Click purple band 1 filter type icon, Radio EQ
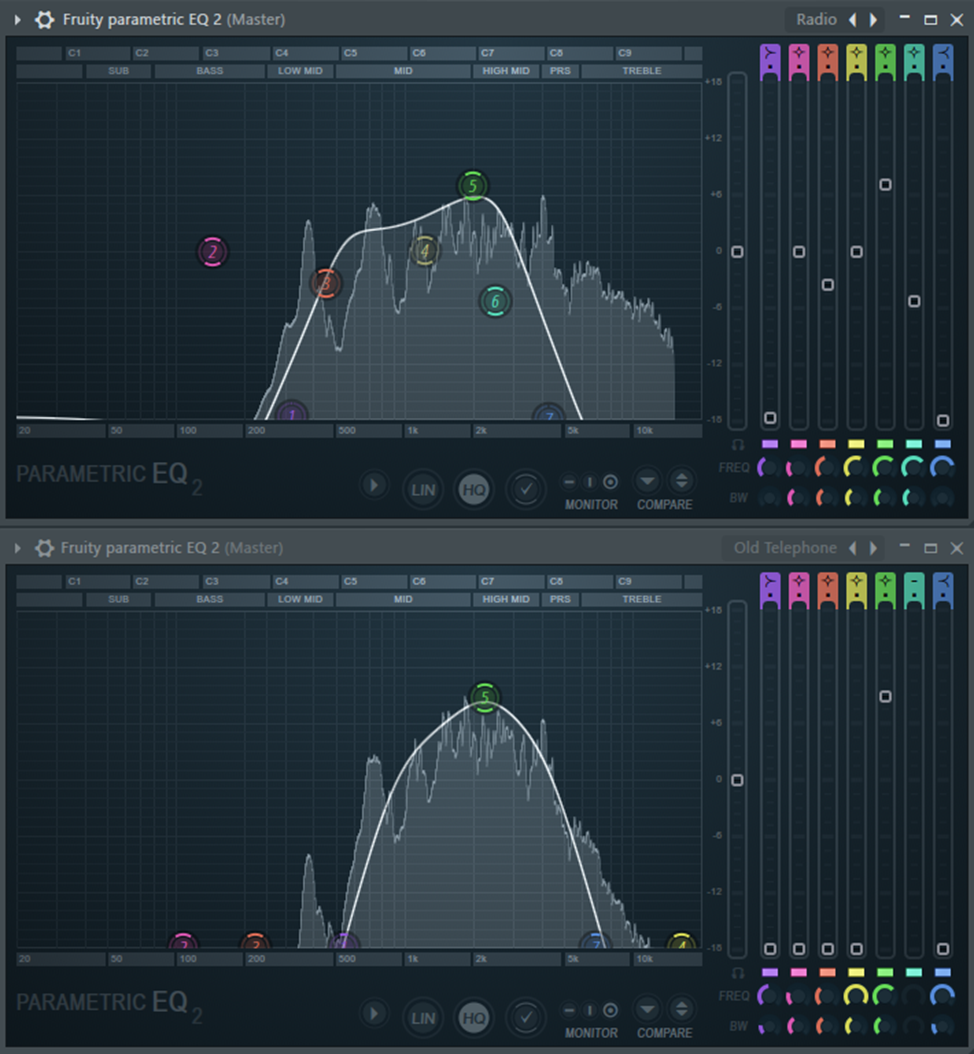 (769, 58)
